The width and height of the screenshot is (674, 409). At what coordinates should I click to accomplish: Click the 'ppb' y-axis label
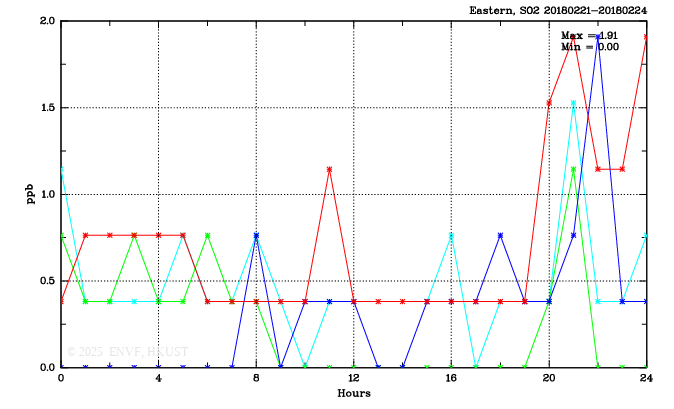pos(30,194)
